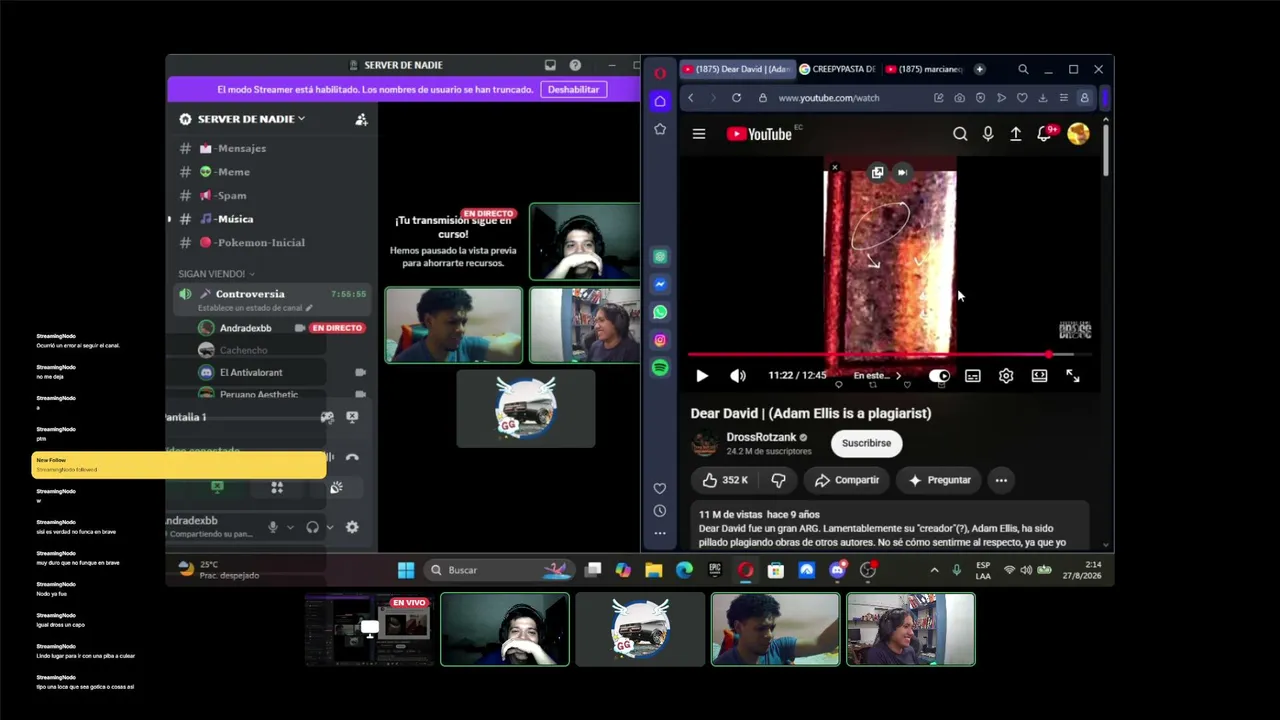Open Spotify in Opera sidebar
The image size is (1280, 720).
660,368
